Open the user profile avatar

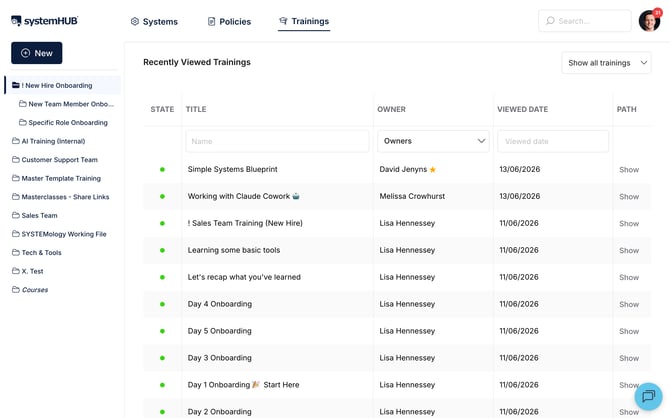pos(649,21)
